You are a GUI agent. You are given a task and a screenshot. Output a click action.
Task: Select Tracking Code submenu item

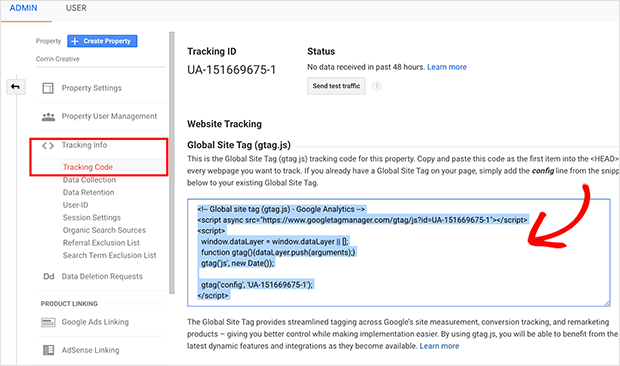point(88,167)
